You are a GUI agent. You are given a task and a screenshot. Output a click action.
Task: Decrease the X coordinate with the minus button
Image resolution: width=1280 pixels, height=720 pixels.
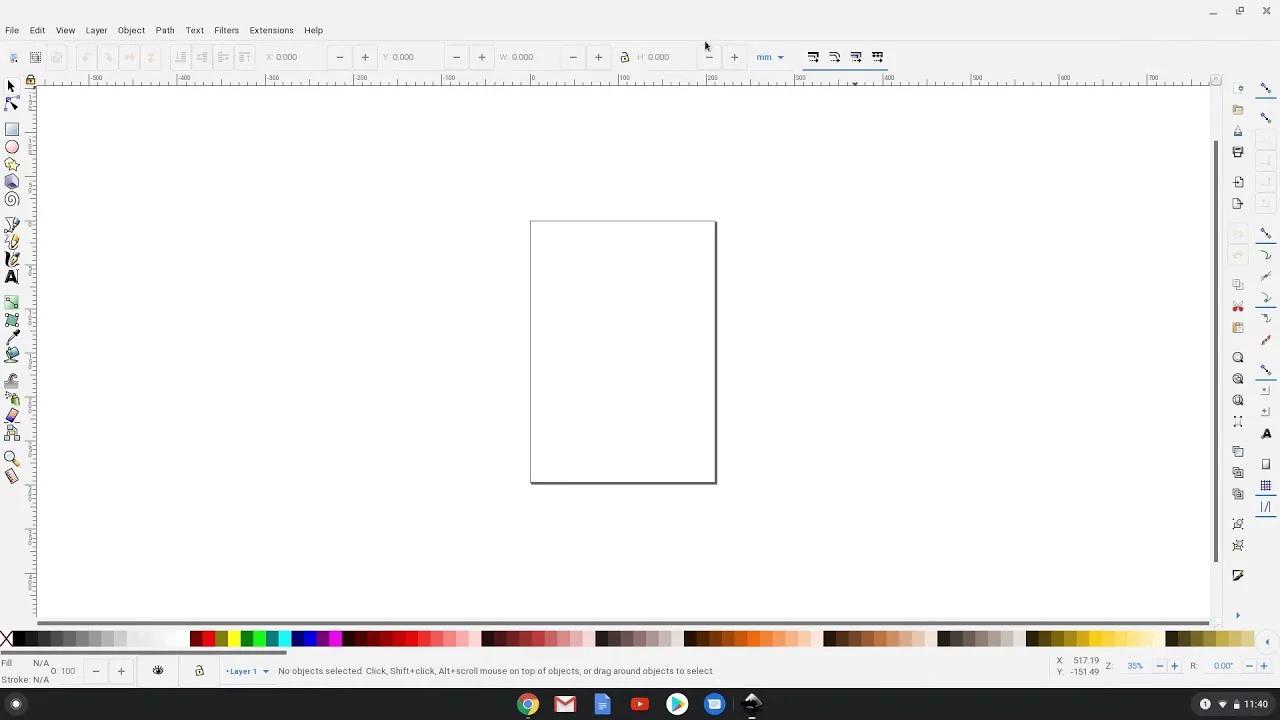point(340,57)
